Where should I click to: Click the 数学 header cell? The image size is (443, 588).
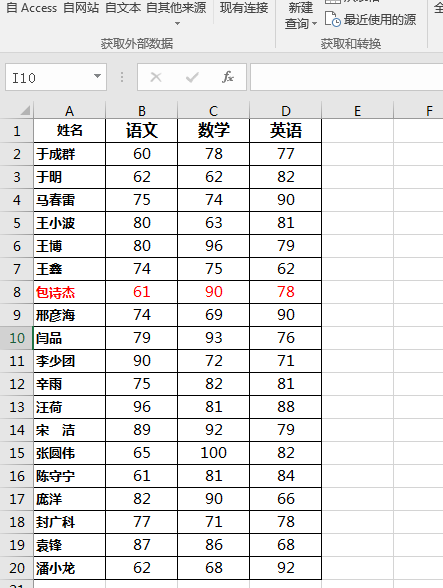click(213, 131)
